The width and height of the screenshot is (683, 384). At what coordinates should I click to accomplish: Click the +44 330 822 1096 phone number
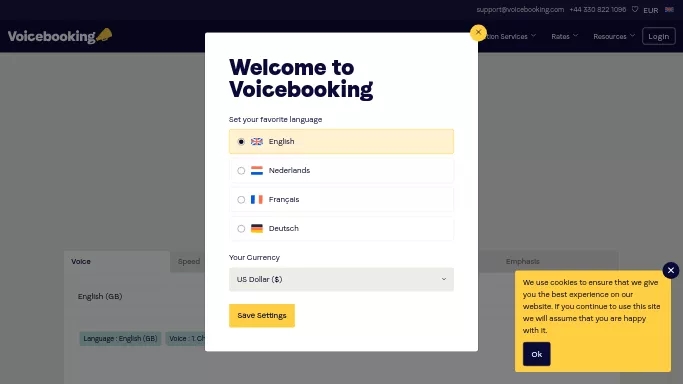tap(598, 10)
